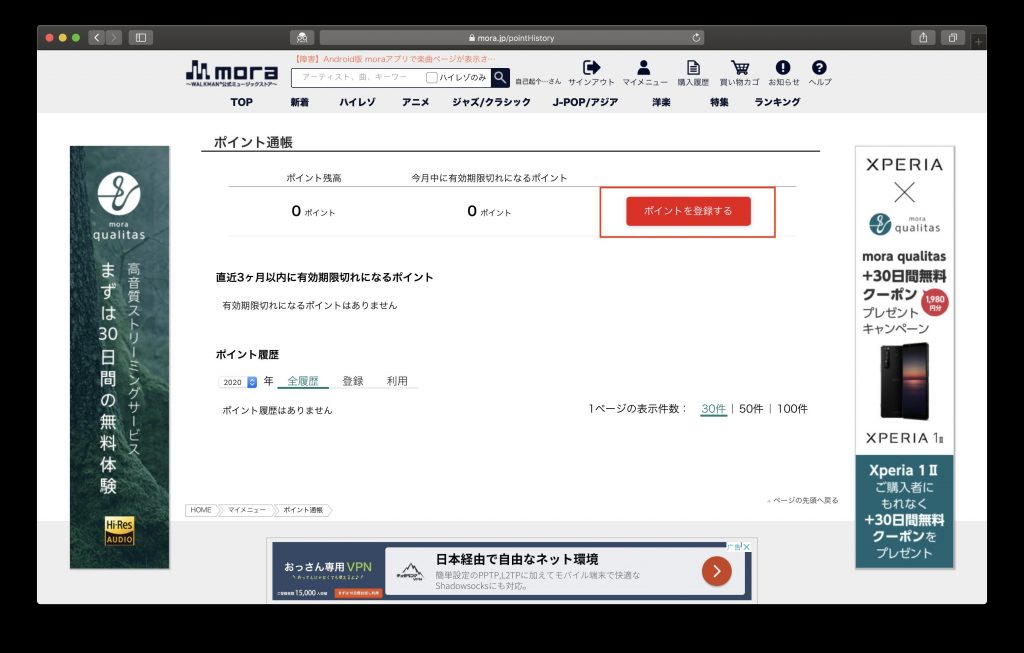This screenshot has width=1024, height=653.
Task: Open ジャズ/クラシック navigation item
Action: coord(491,102)
